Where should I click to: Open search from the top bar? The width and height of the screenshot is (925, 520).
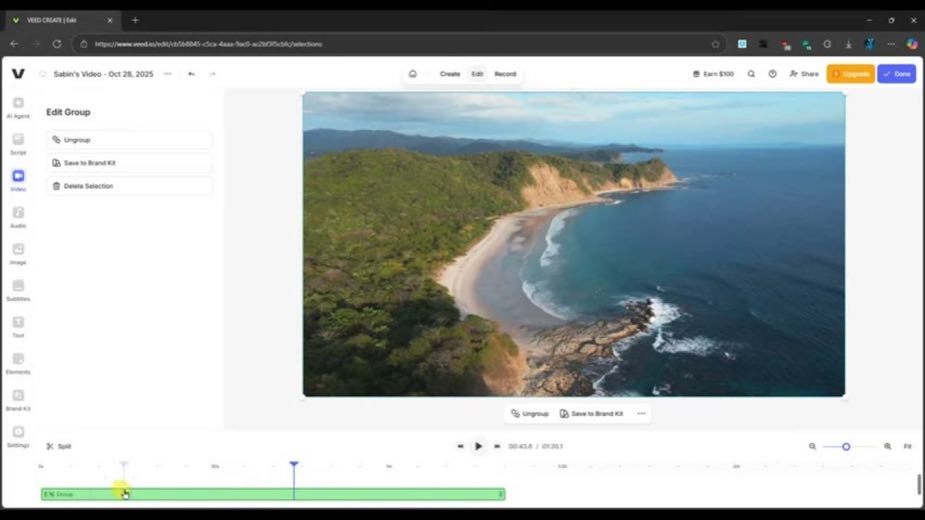pos(751,74)
